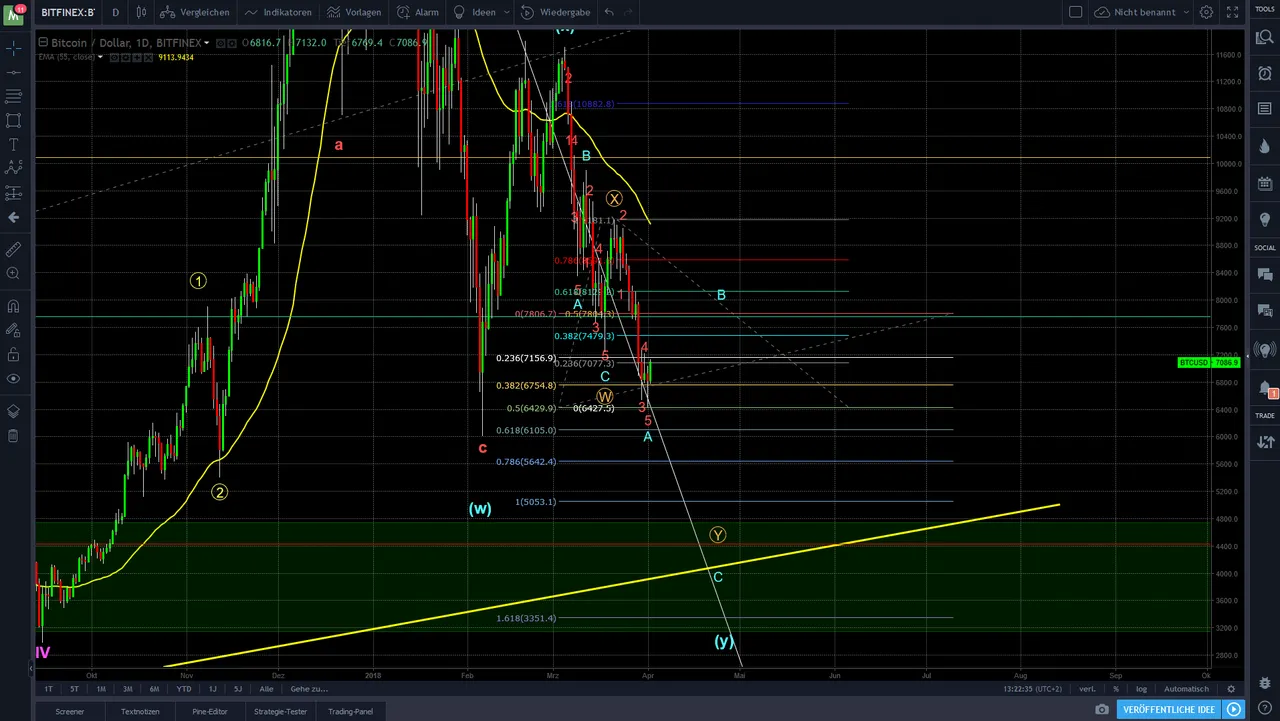Select the ruler measure tool
This screenshot has width=1280, height=721.
click(14, 248)
